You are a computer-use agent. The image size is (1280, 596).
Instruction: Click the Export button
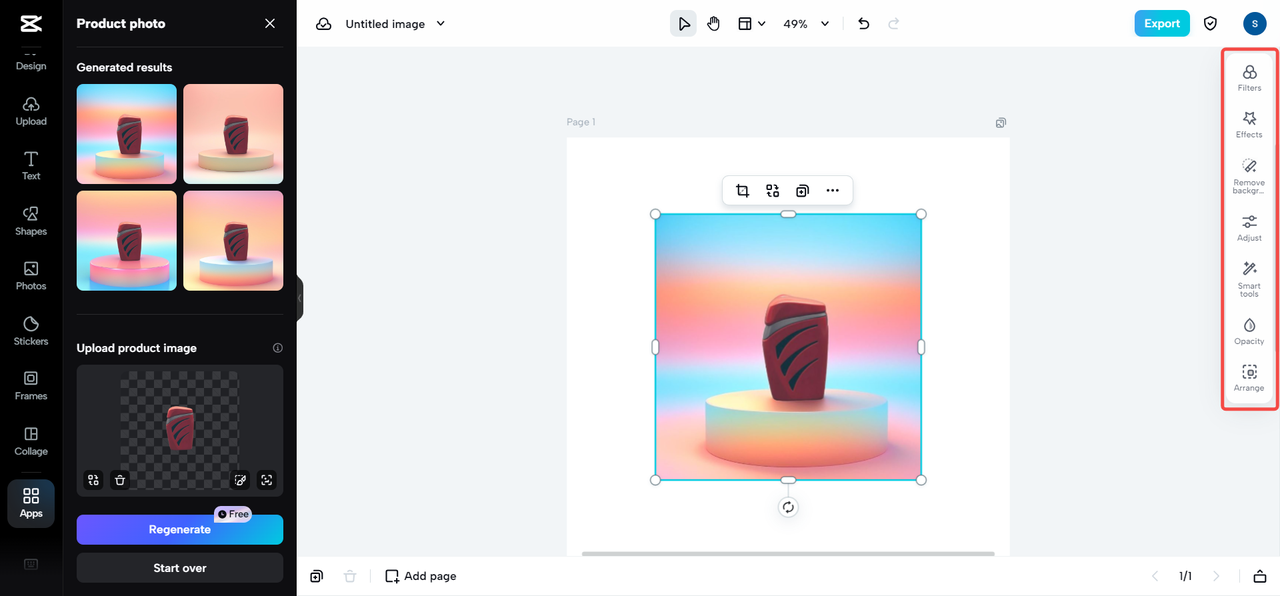(x=1162, y=24)
